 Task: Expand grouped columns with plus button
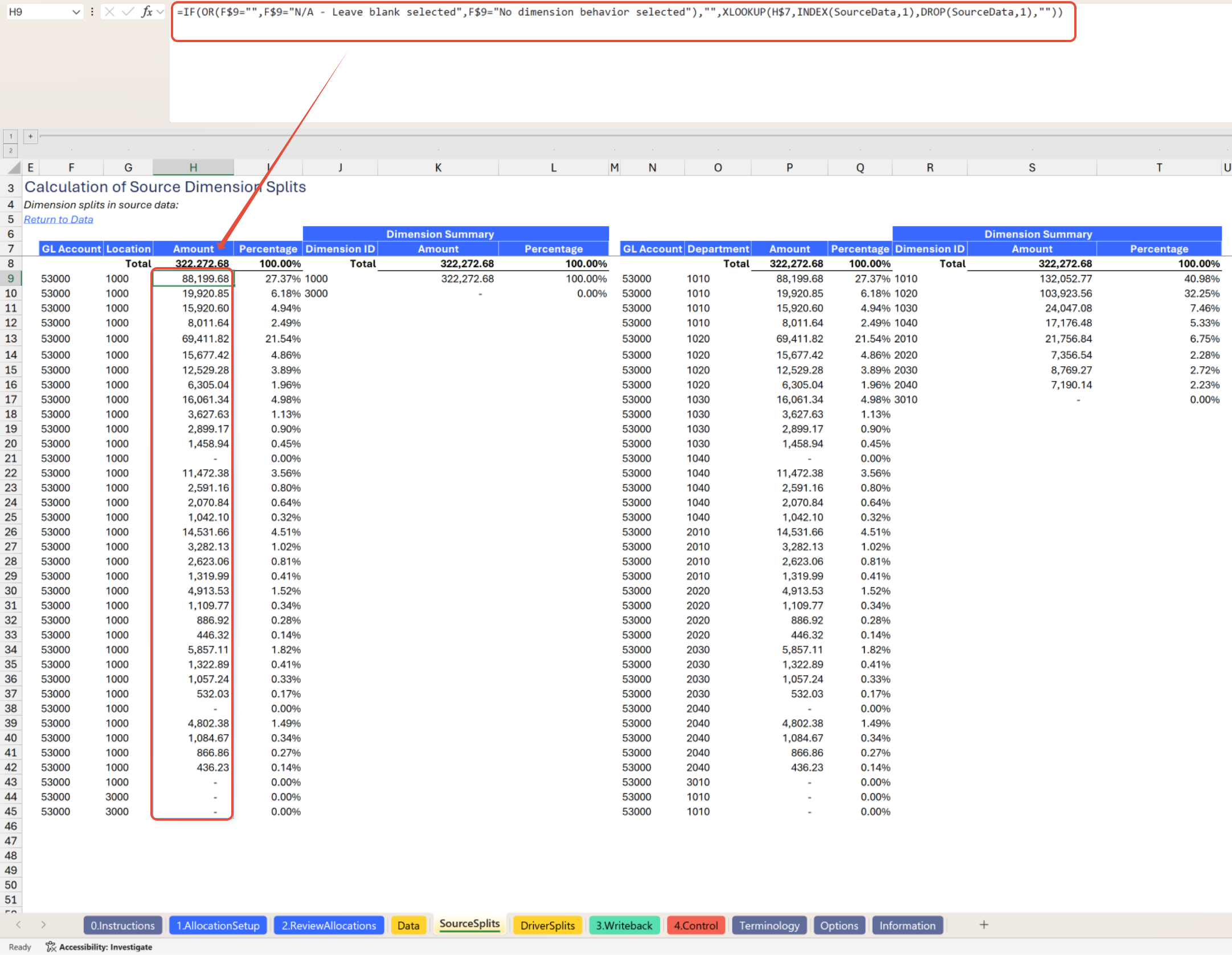tap(30, 136)
